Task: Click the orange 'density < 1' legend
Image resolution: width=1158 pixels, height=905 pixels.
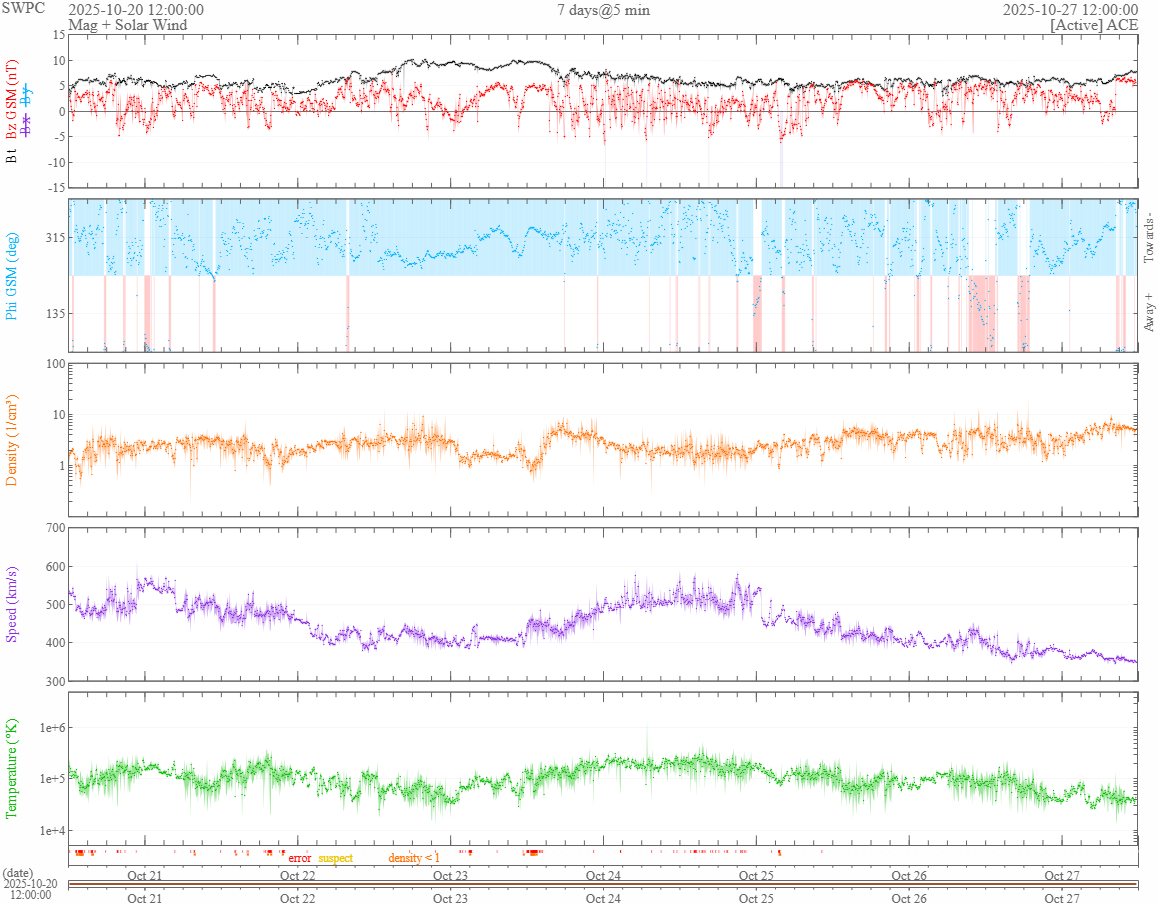Action: [414, 858]
